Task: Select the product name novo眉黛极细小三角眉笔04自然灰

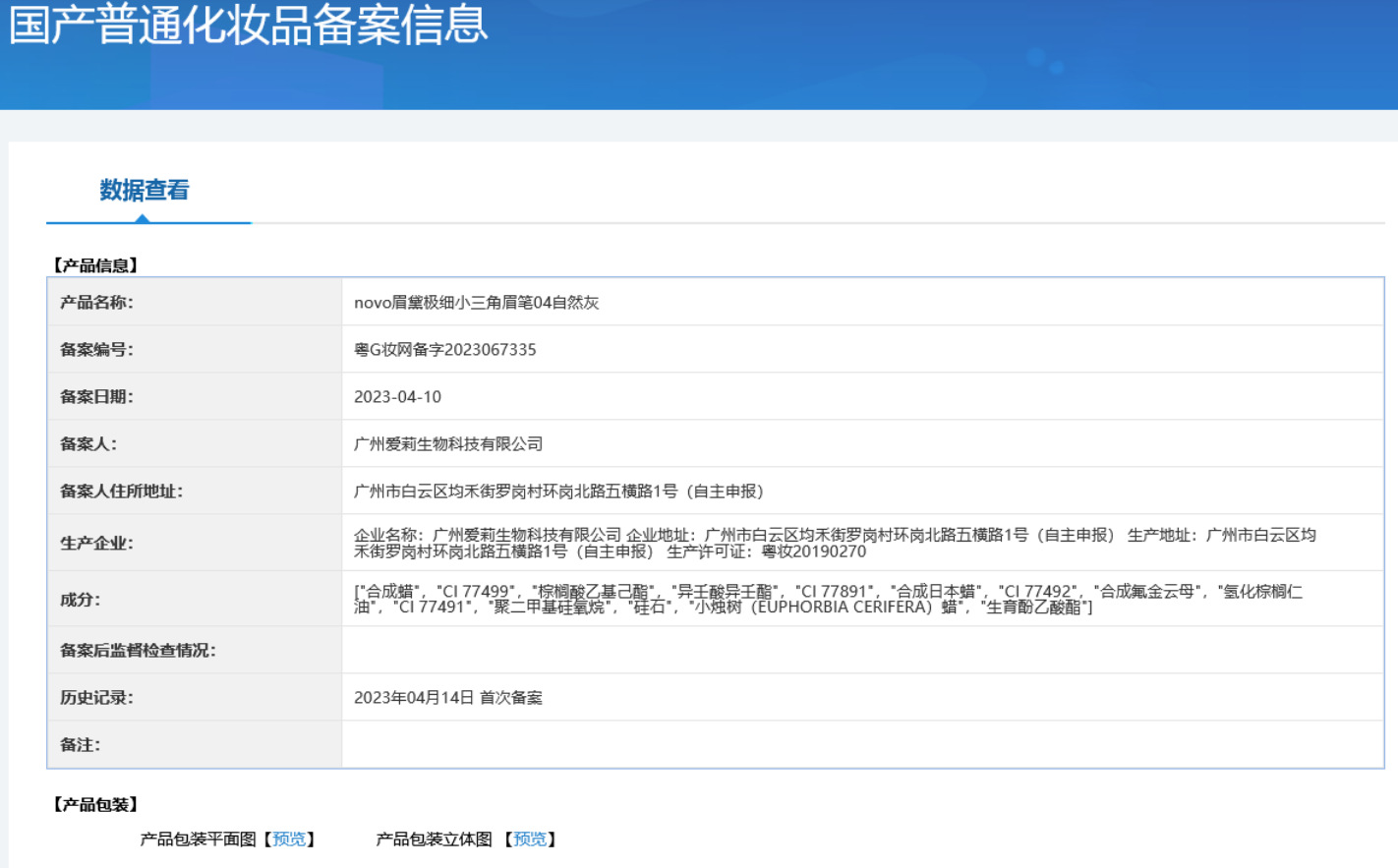Action: pyautogui.click(x=477, y=303)
